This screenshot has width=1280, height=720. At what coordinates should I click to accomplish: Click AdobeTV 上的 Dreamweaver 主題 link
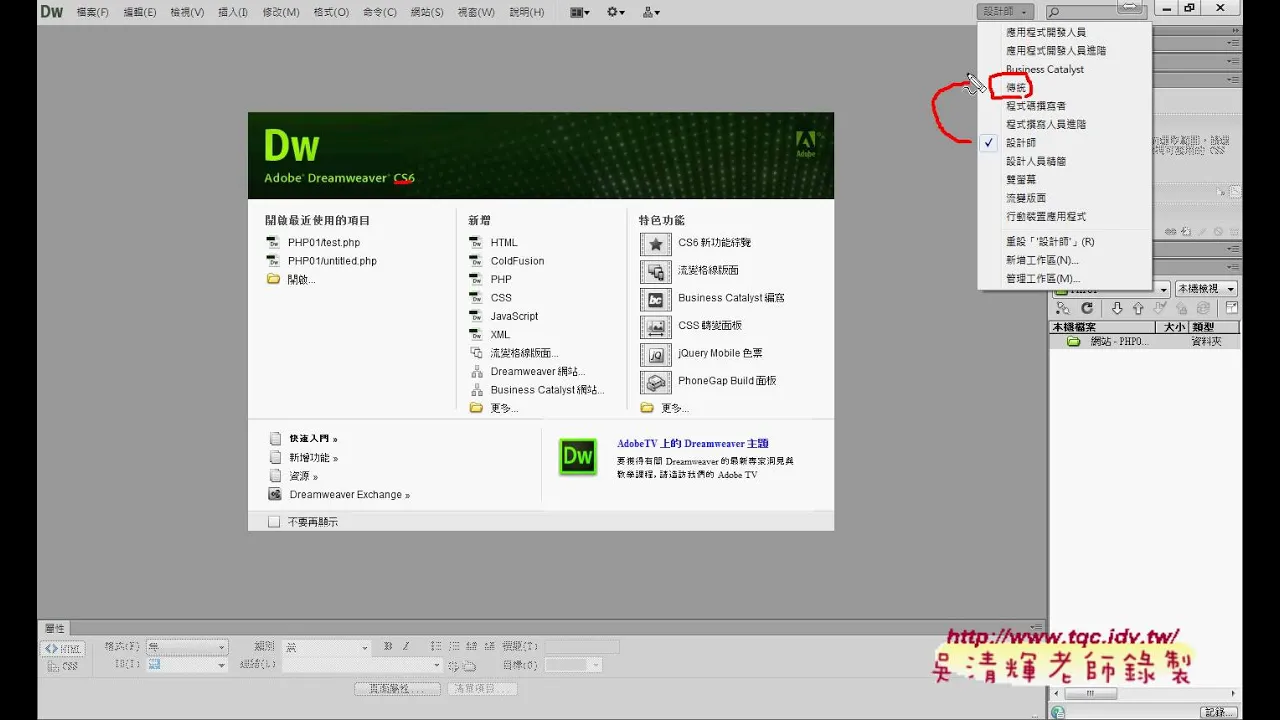click(693, 444)
